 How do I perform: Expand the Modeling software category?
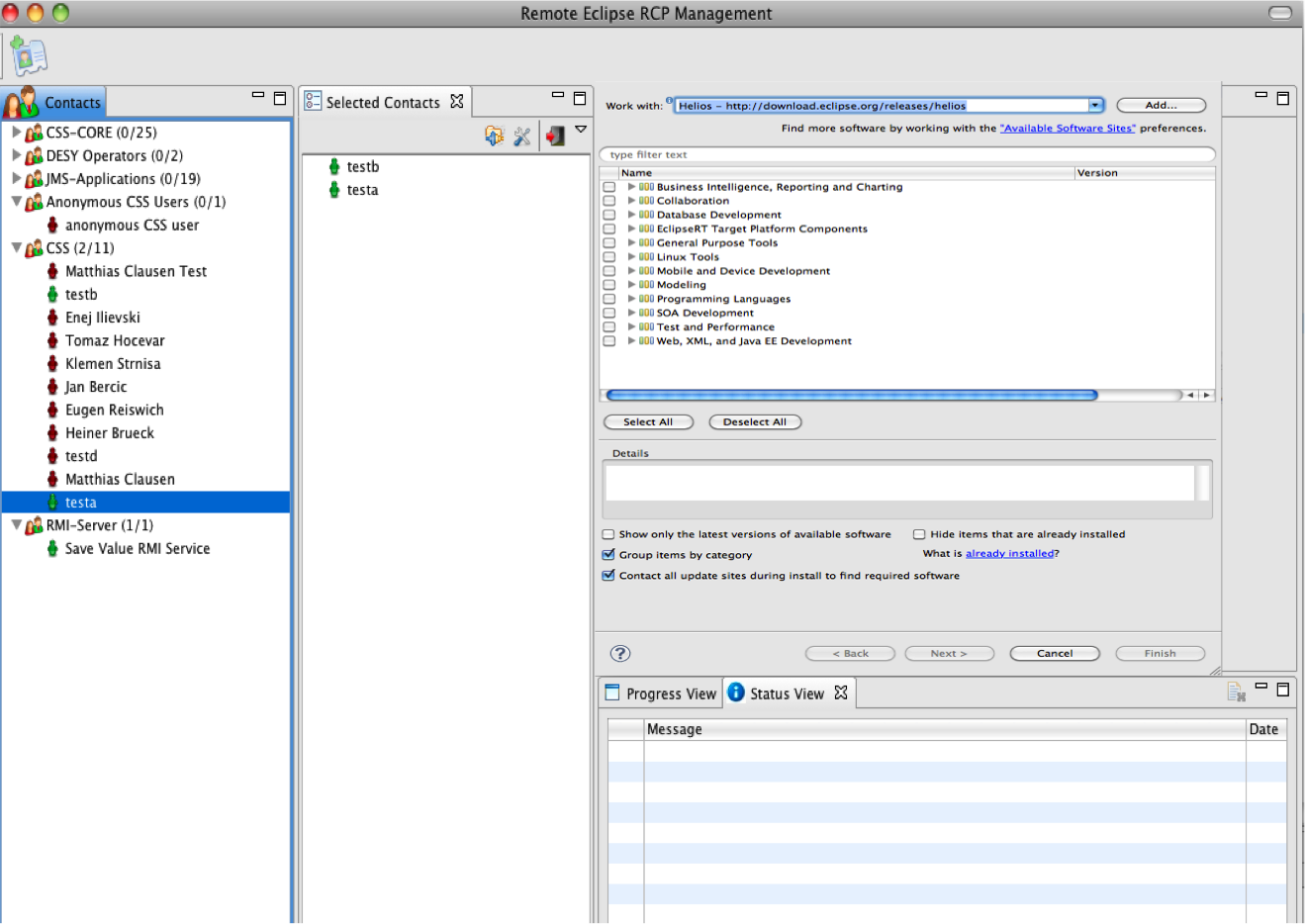[x=631, y=285]
